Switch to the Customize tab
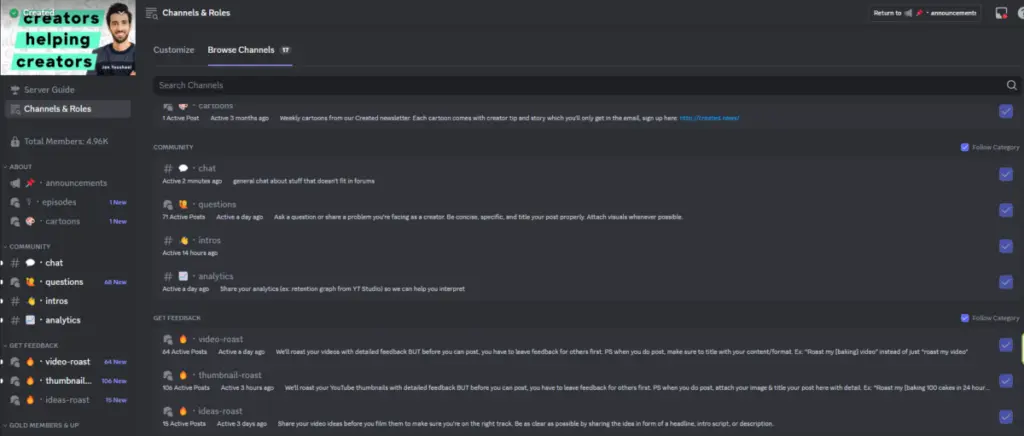 pos(173,49)
